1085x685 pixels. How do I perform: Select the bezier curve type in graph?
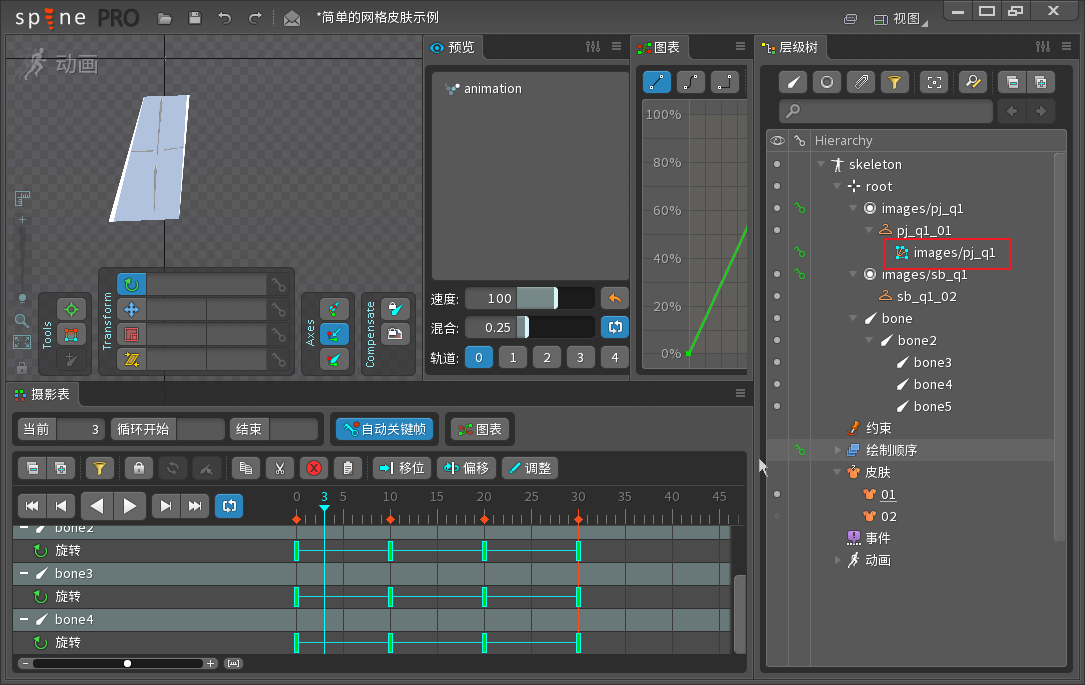coord(691,82)
